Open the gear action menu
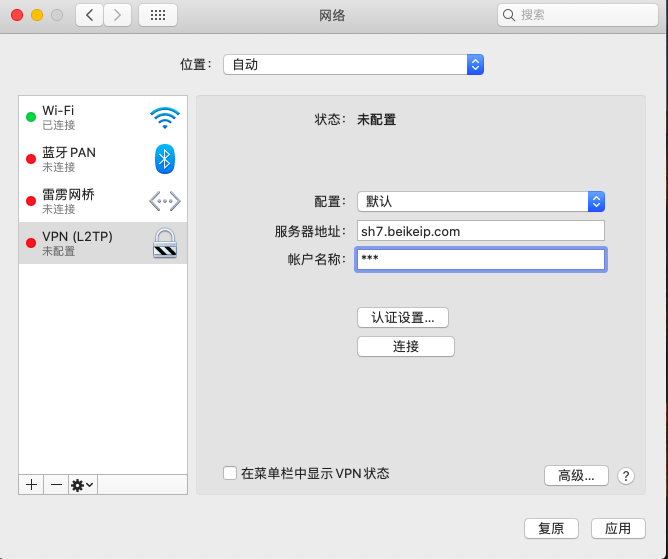Viewport: 668px width, 559px height. pos(83,484)
